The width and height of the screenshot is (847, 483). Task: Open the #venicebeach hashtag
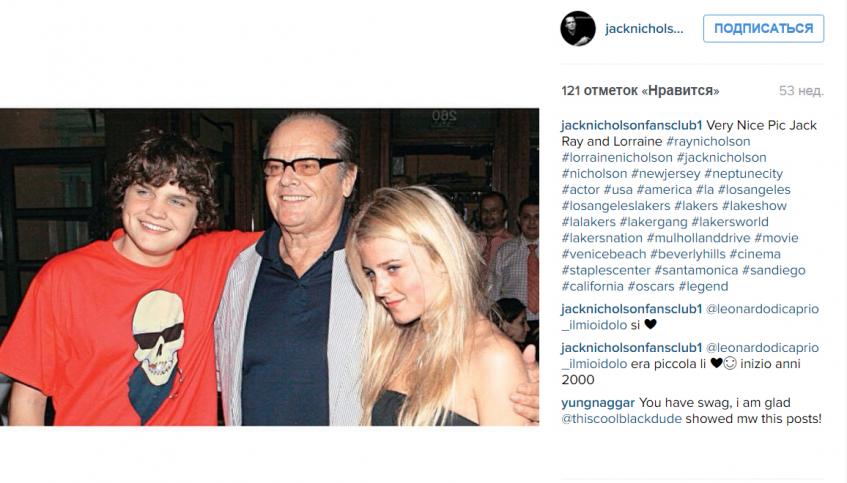[x=603, y=254]
